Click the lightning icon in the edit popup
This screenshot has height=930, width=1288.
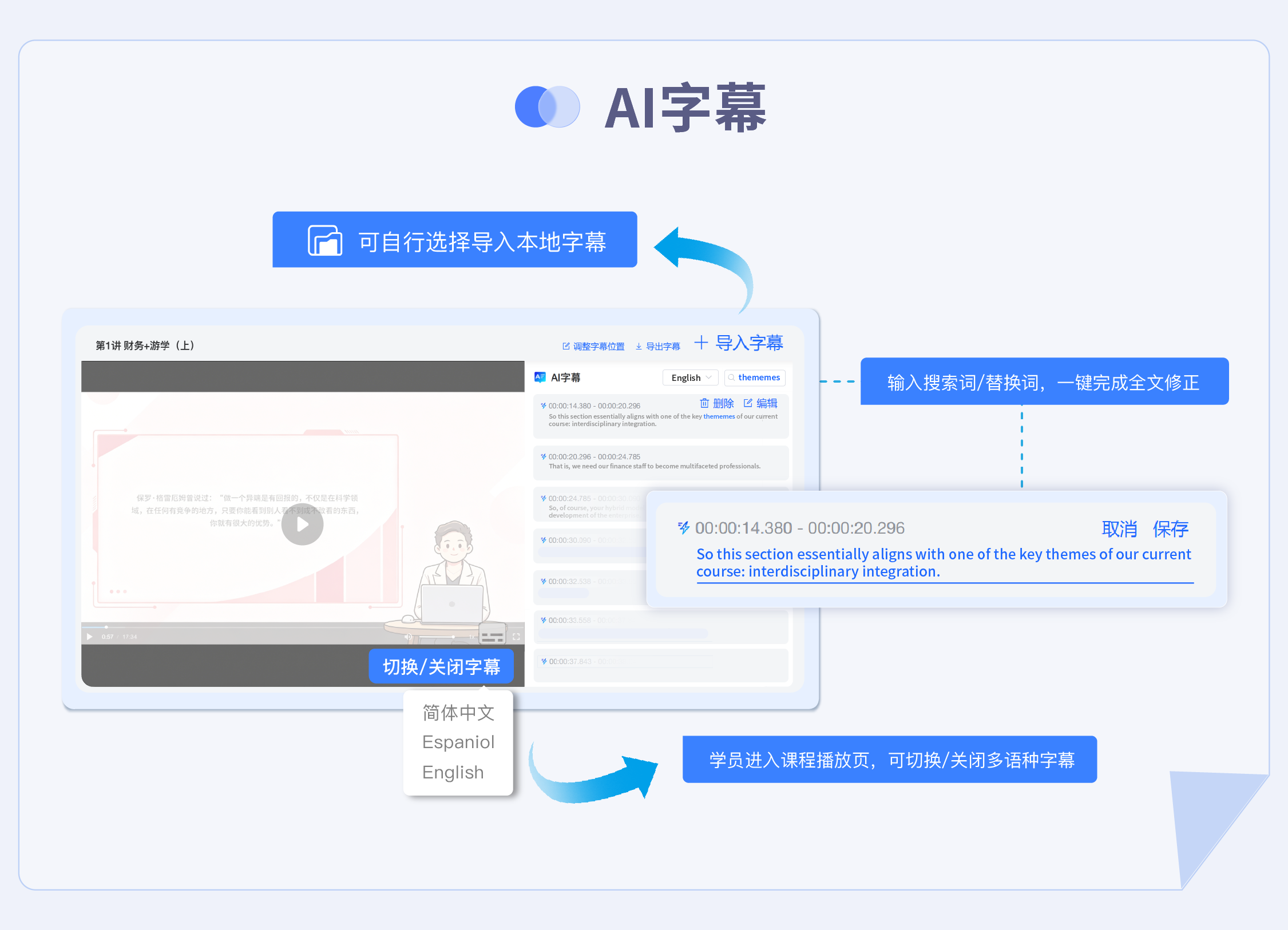pos(683,527)
